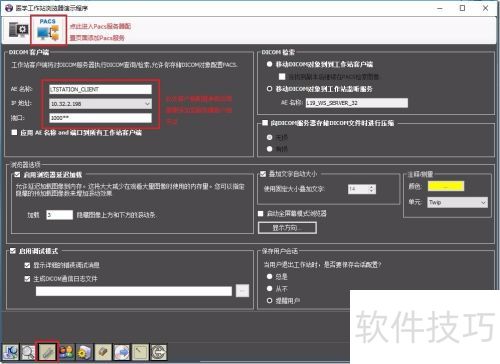Toggle start full-screen viewer checkbox
Viewport: 500px width, 364px height.
pos(261,213)
